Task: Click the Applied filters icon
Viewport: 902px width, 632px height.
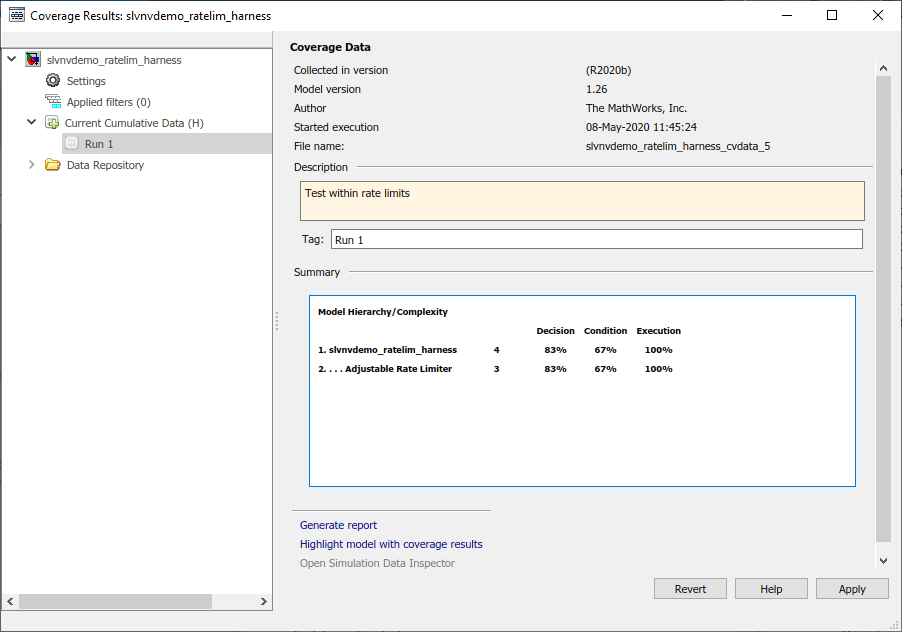Action: 53,102
